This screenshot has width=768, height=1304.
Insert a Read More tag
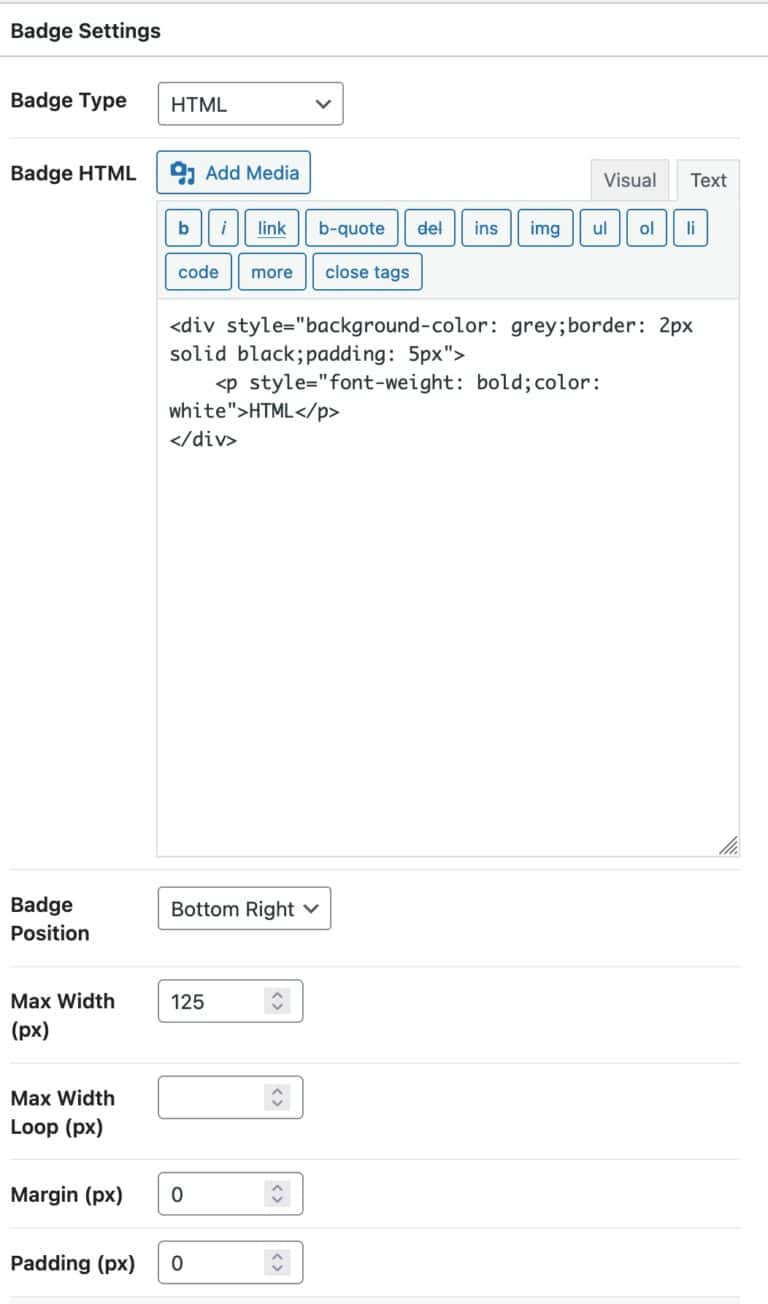271,271
